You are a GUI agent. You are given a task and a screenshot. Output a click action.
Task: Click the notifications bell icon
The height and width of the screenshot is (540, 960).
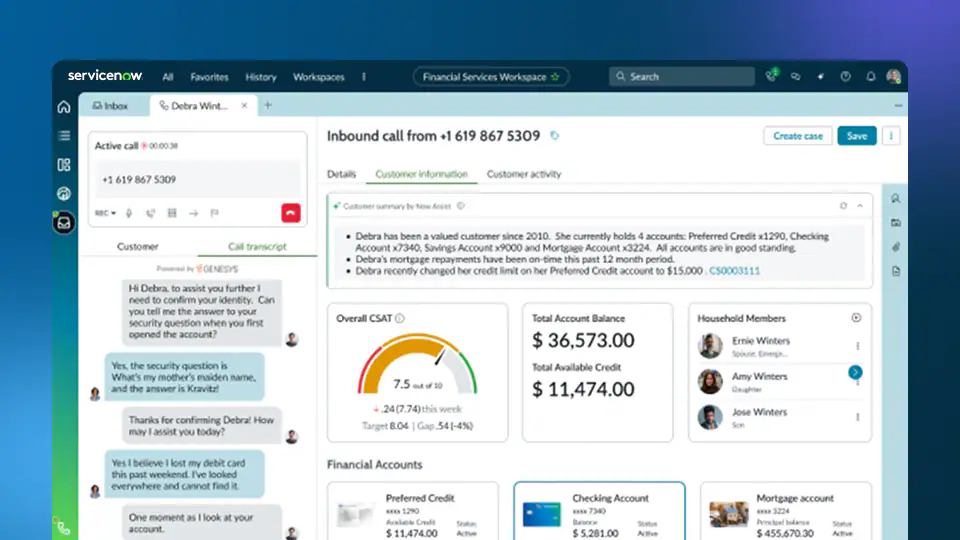(x=871, y=77)
